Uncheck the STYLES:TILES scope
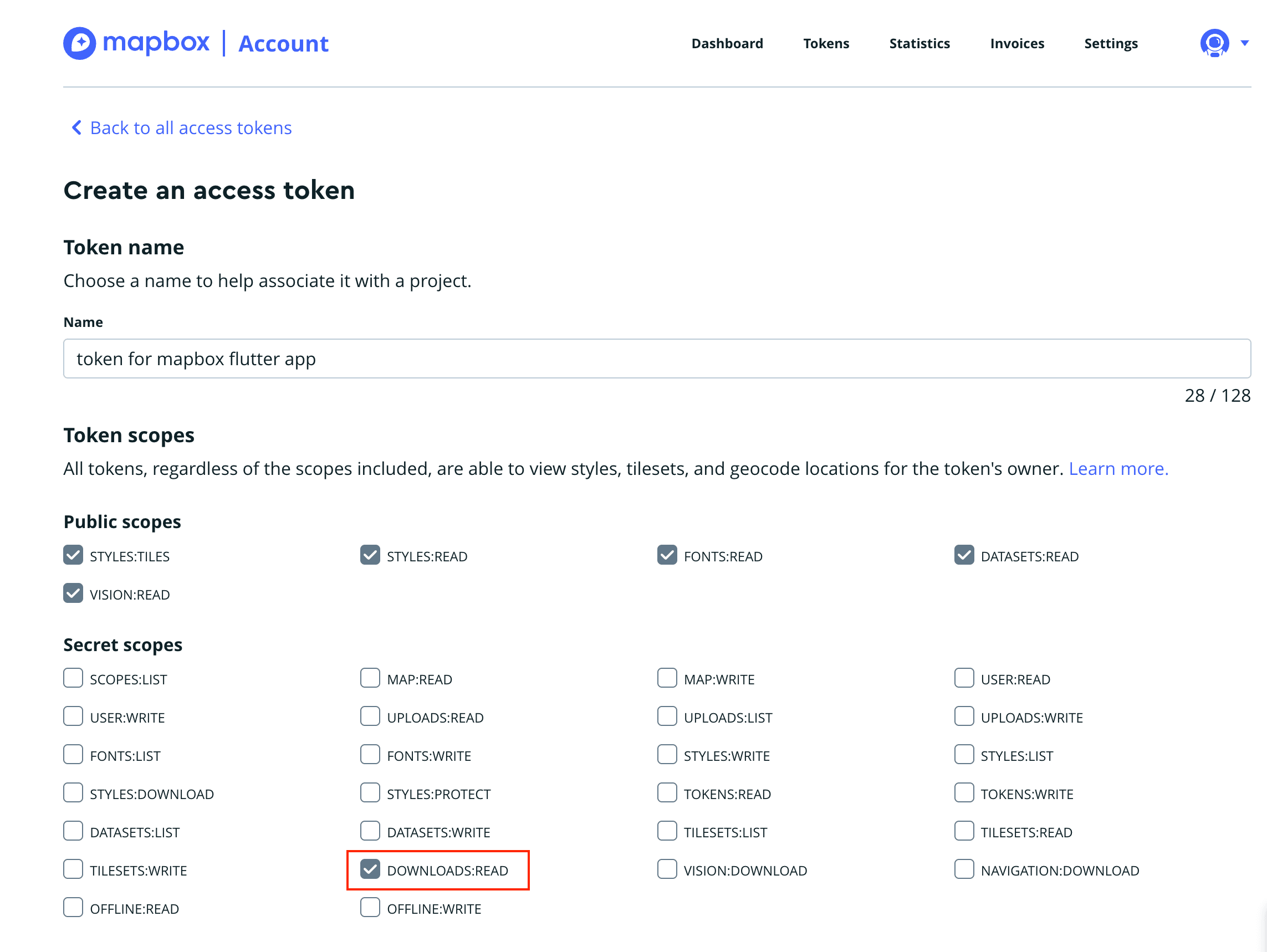 click(73, 555)
